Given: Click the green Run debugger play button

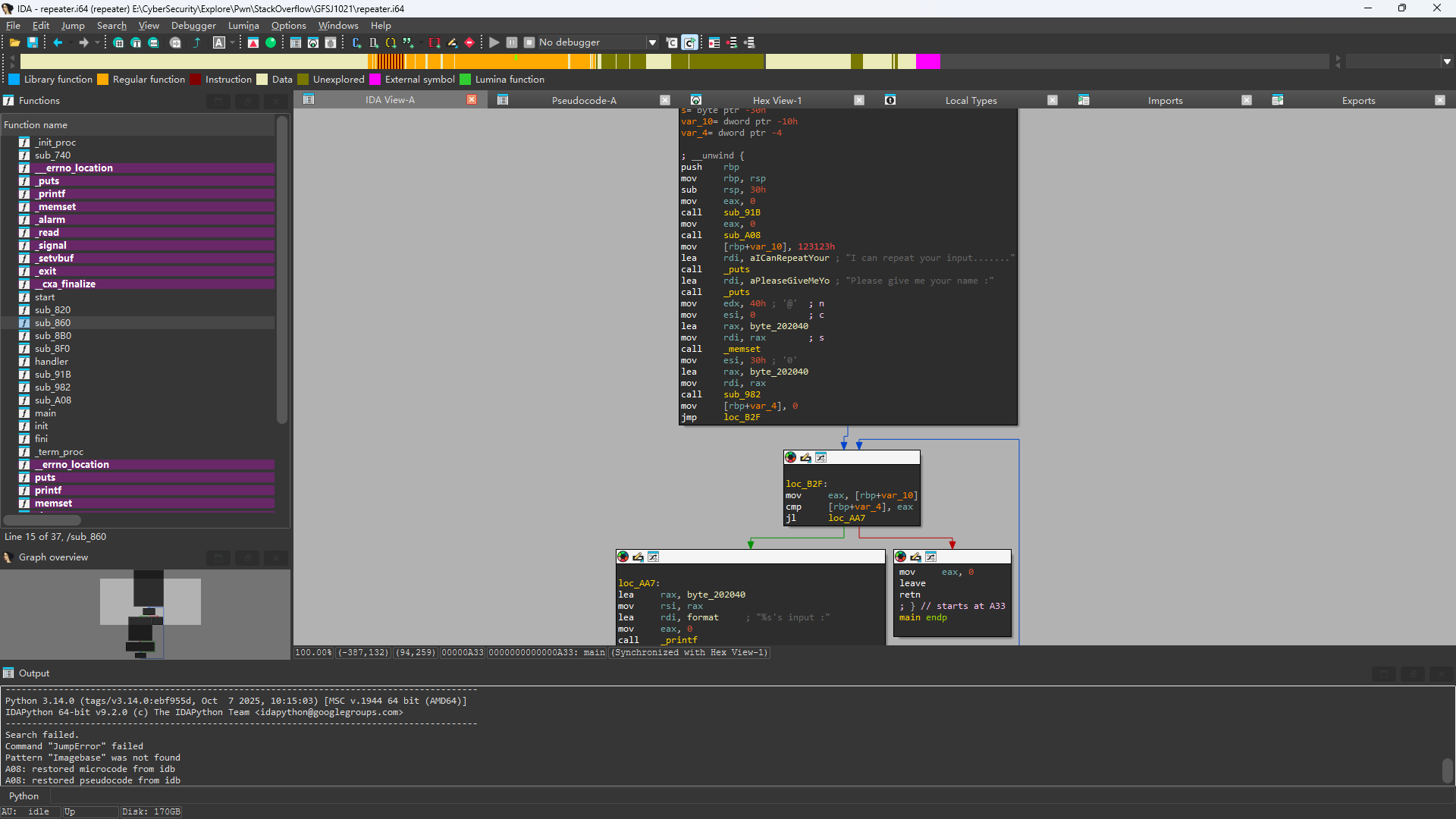Looking at the screenshot, I should (x=494, y=42).
